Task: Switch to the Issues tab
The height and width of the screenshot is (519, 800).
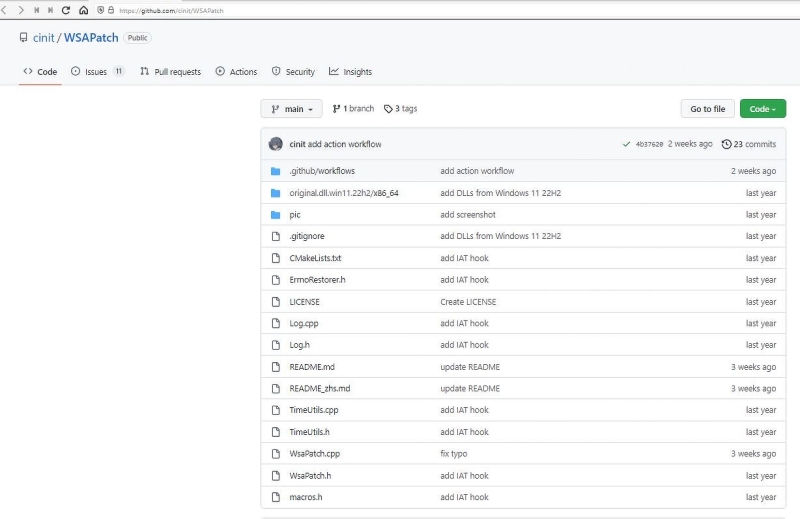Action: pos(97,72)
